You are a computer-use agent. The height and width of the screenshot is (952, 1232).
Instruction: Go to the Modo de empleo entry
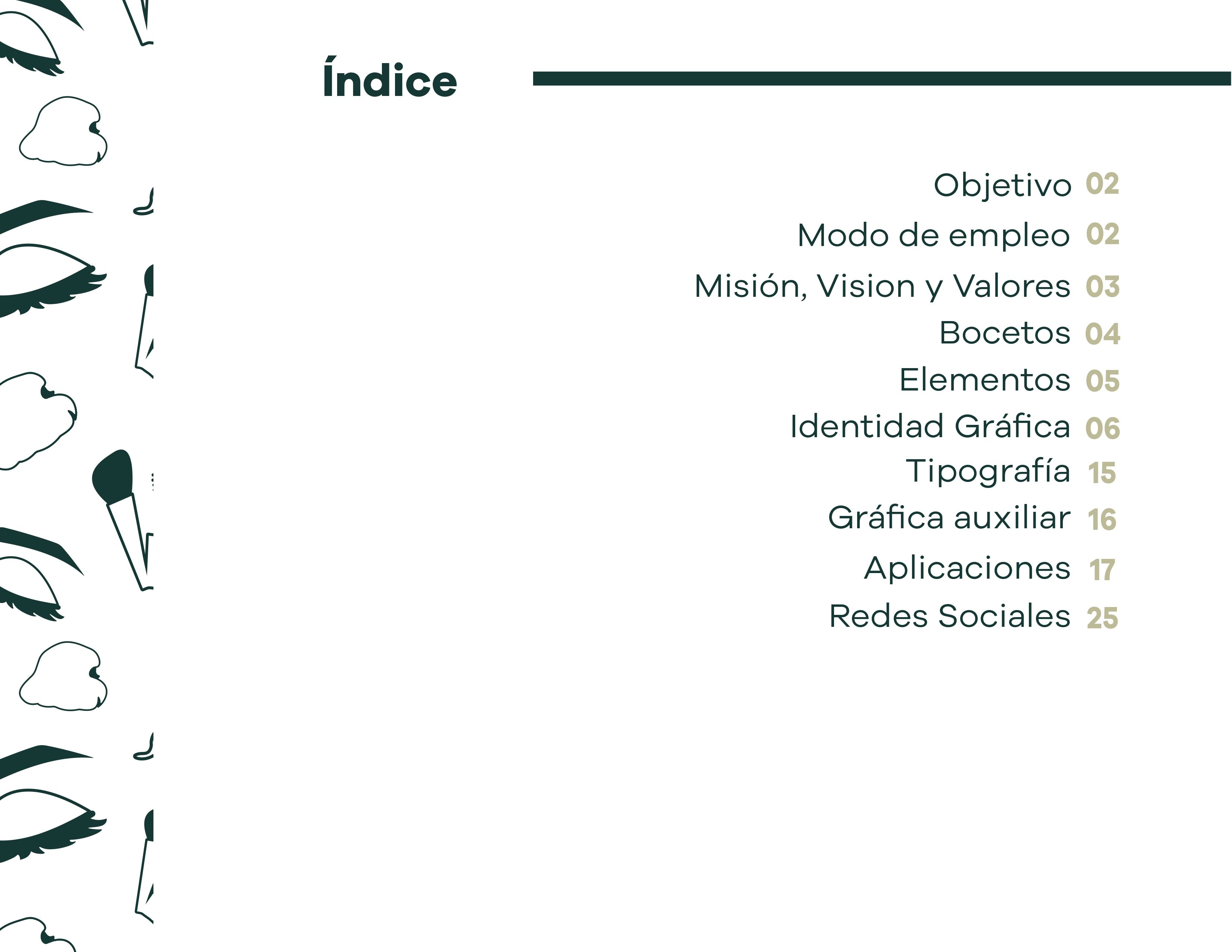pos(933,235)
